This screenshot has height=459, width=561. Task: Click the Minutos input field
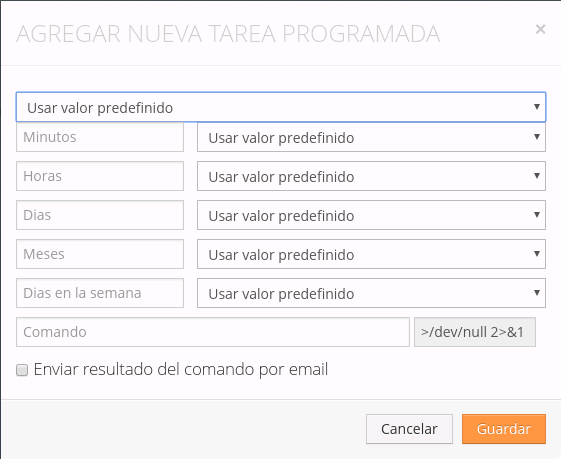100,137
